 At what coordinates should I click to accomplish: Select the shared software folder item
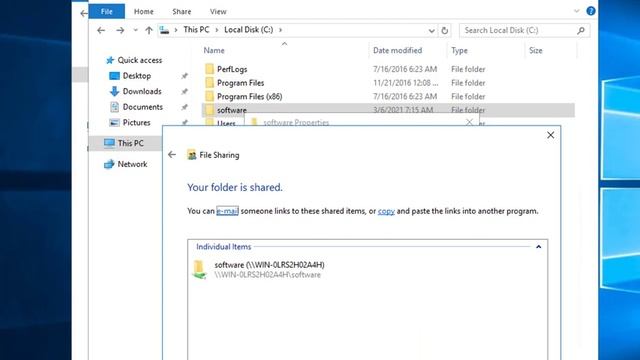click(259, 269)
